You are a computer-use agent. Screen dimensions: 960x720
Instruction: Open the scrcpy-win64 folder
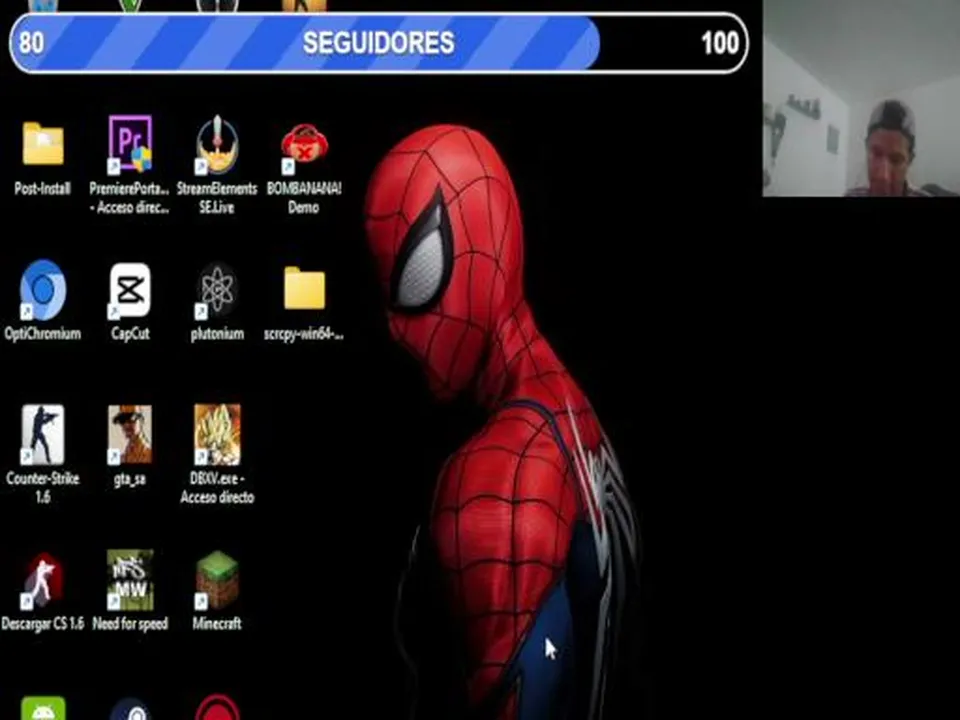(304, 288)
